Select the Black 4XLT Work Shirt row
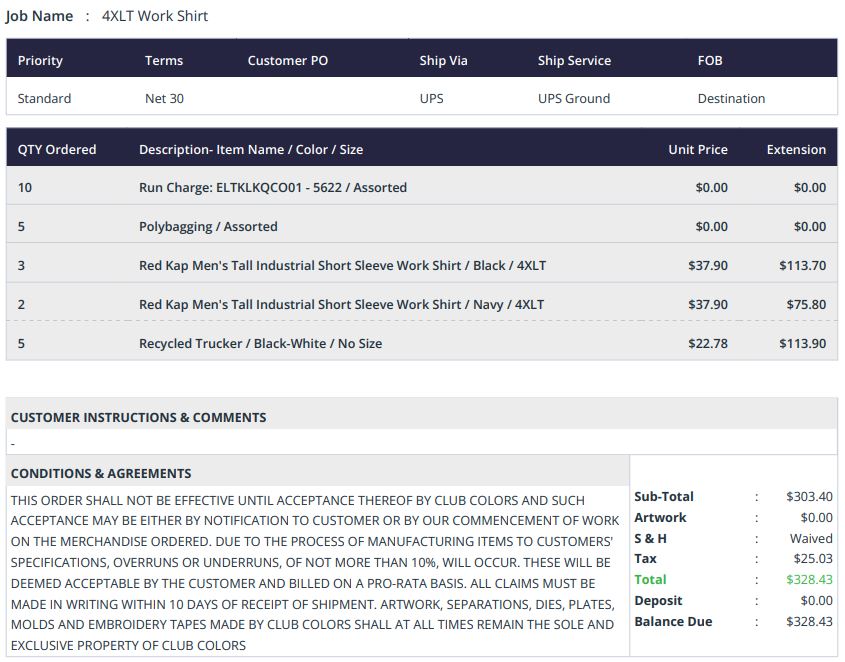Viewport: 845px width, 662px height. point(342,266)
